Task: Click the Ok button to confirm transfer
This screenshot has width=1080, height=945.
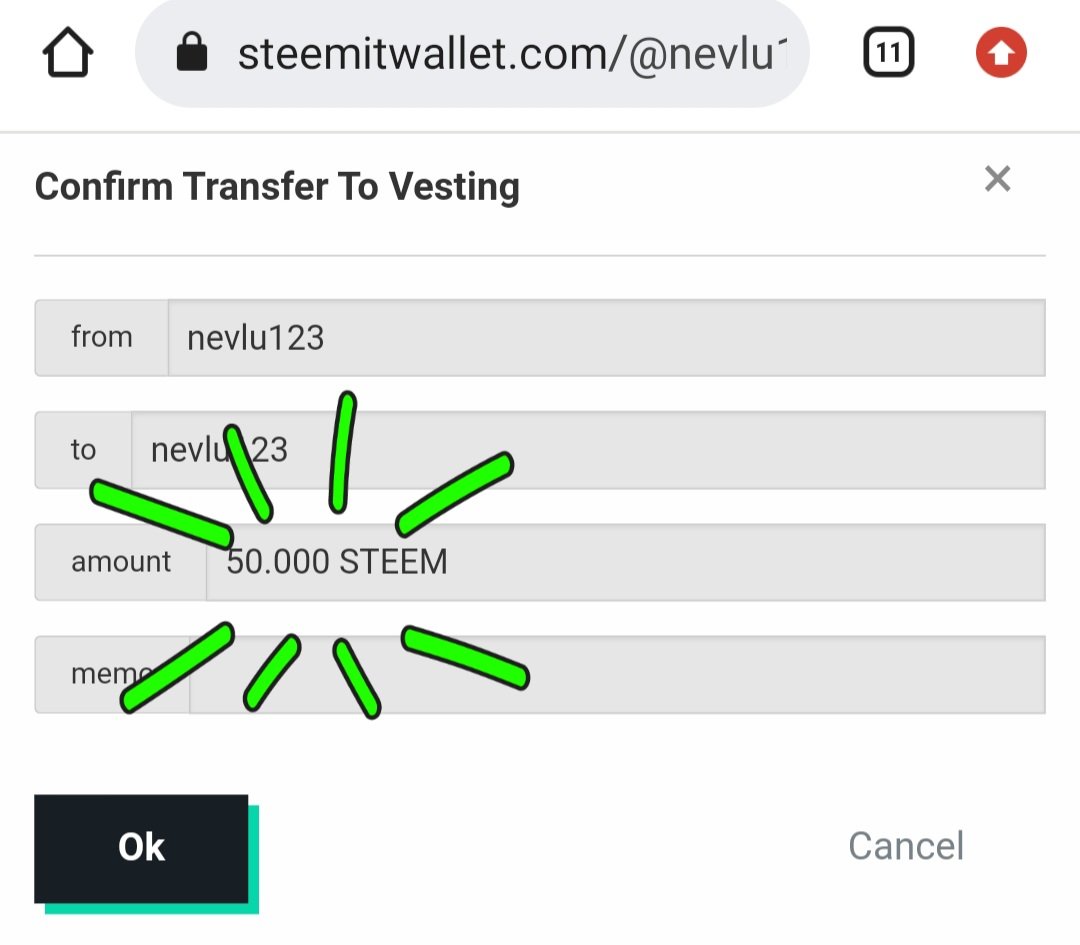Action: [x=141, y=848]
